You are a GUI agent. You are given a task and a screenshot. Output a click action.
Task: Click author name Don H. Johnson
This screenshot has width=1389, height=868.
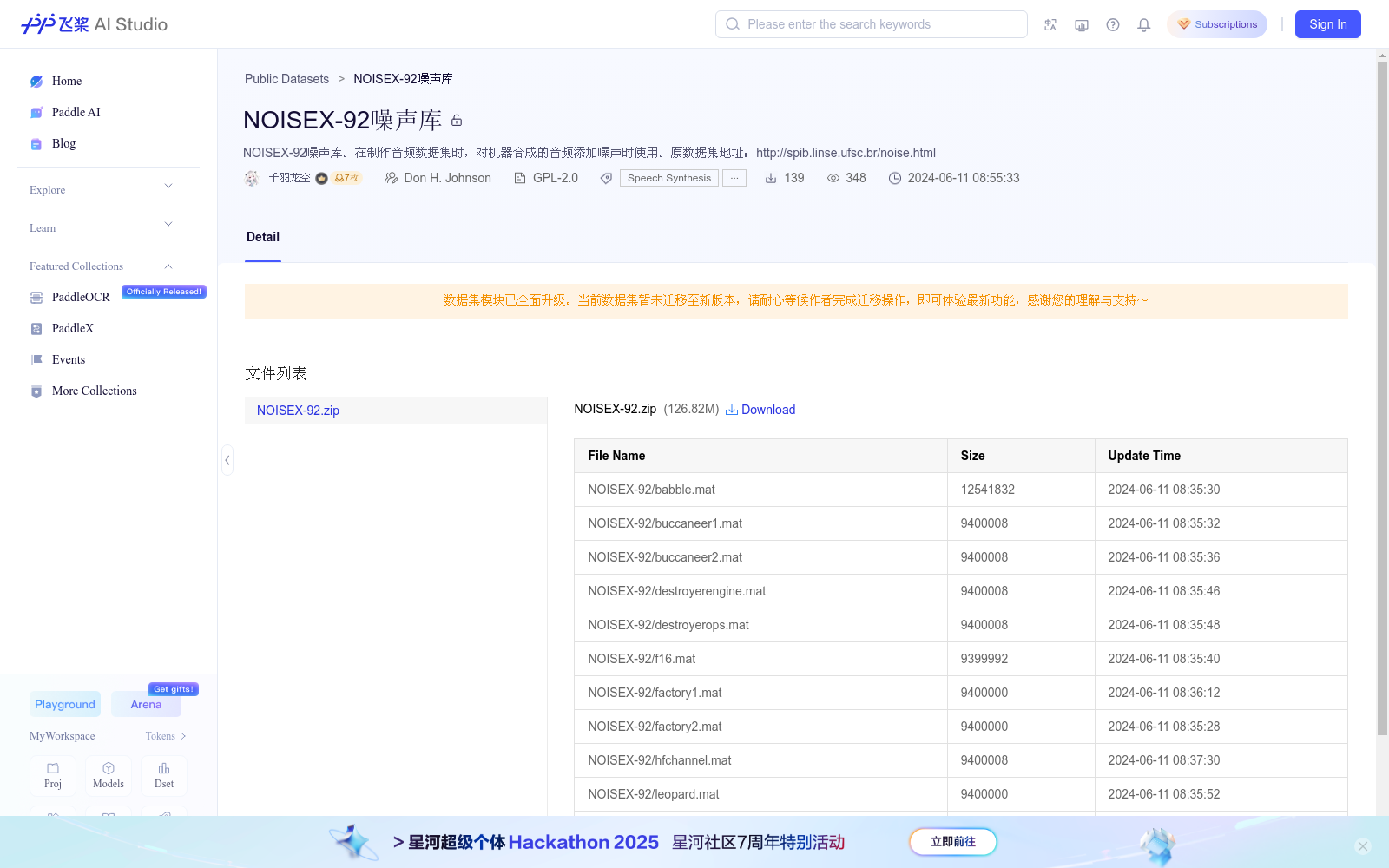tap(448, 178)
